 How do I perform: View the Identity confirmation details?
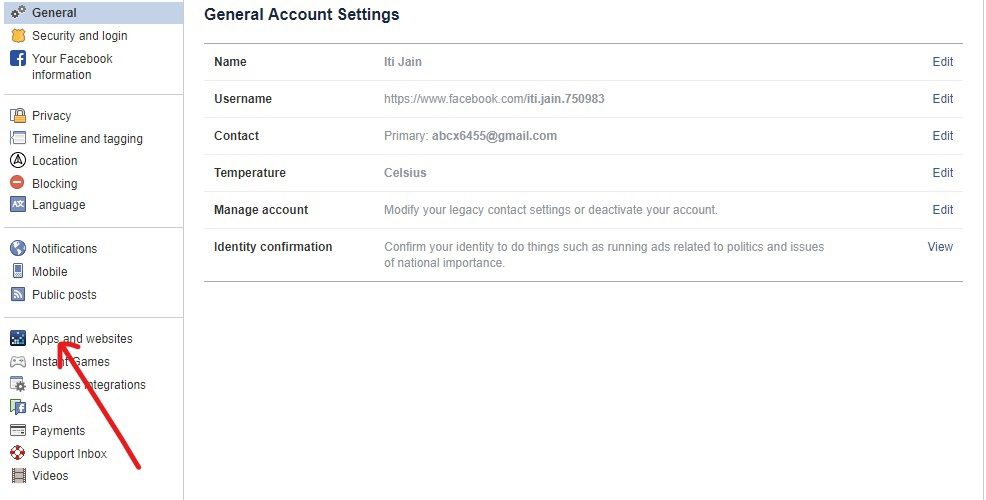click(x=940, y=247)
